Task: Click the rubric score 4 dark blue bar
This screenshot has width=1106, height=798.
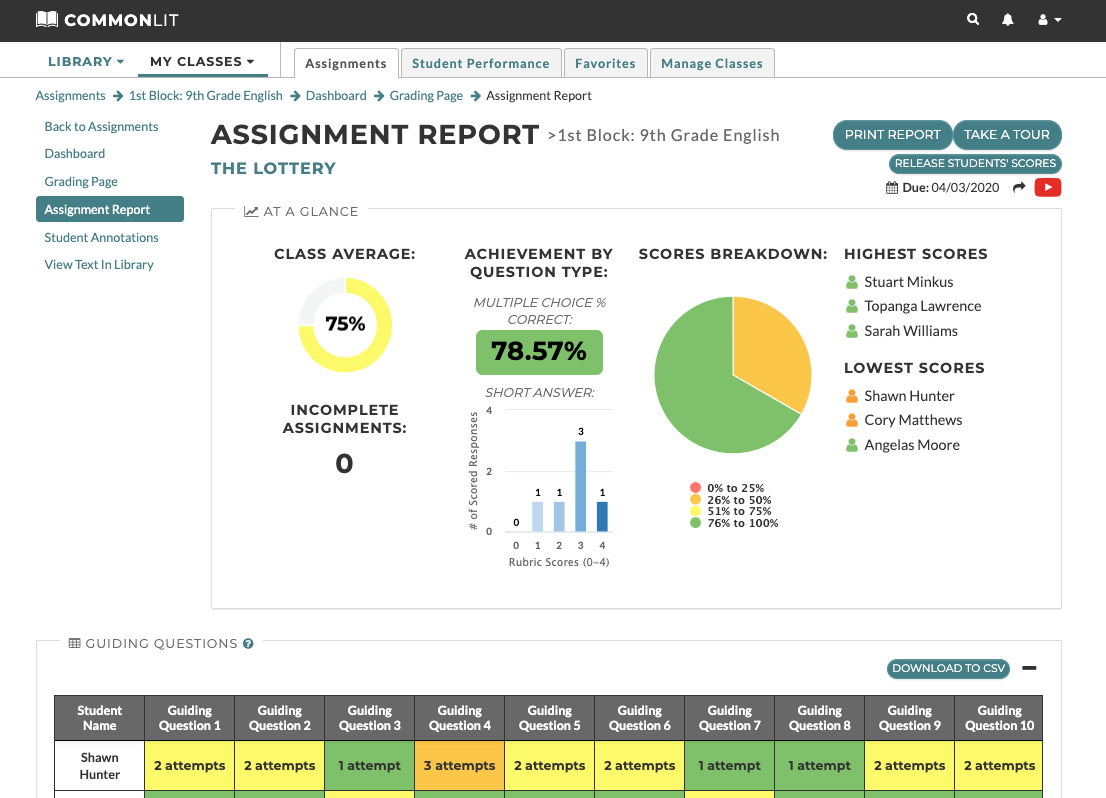Action: click(x=602, y=516)
